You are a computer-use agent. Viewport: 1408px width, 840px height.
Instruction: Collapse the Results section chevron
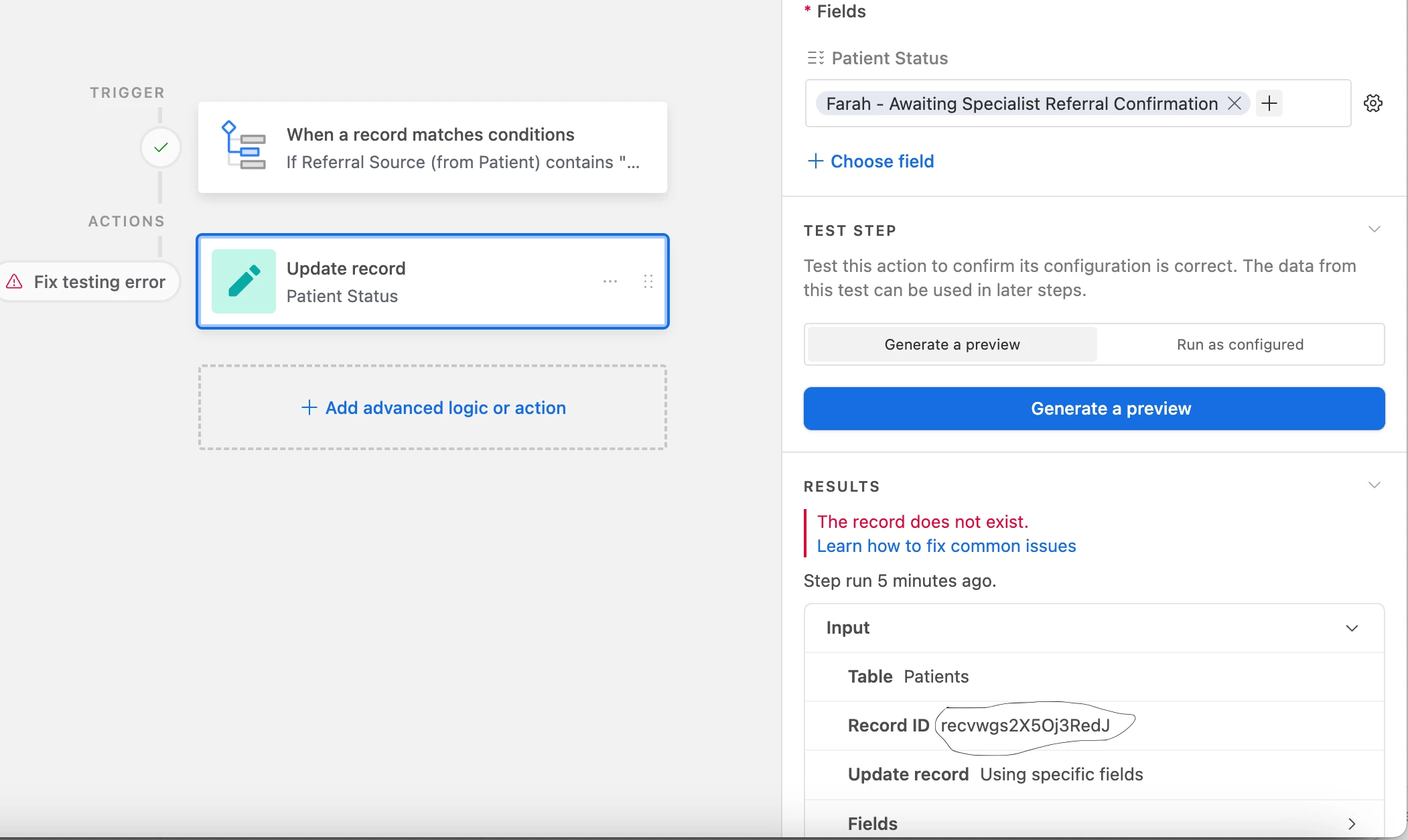pyautogui.click(x=1374, y=485)
